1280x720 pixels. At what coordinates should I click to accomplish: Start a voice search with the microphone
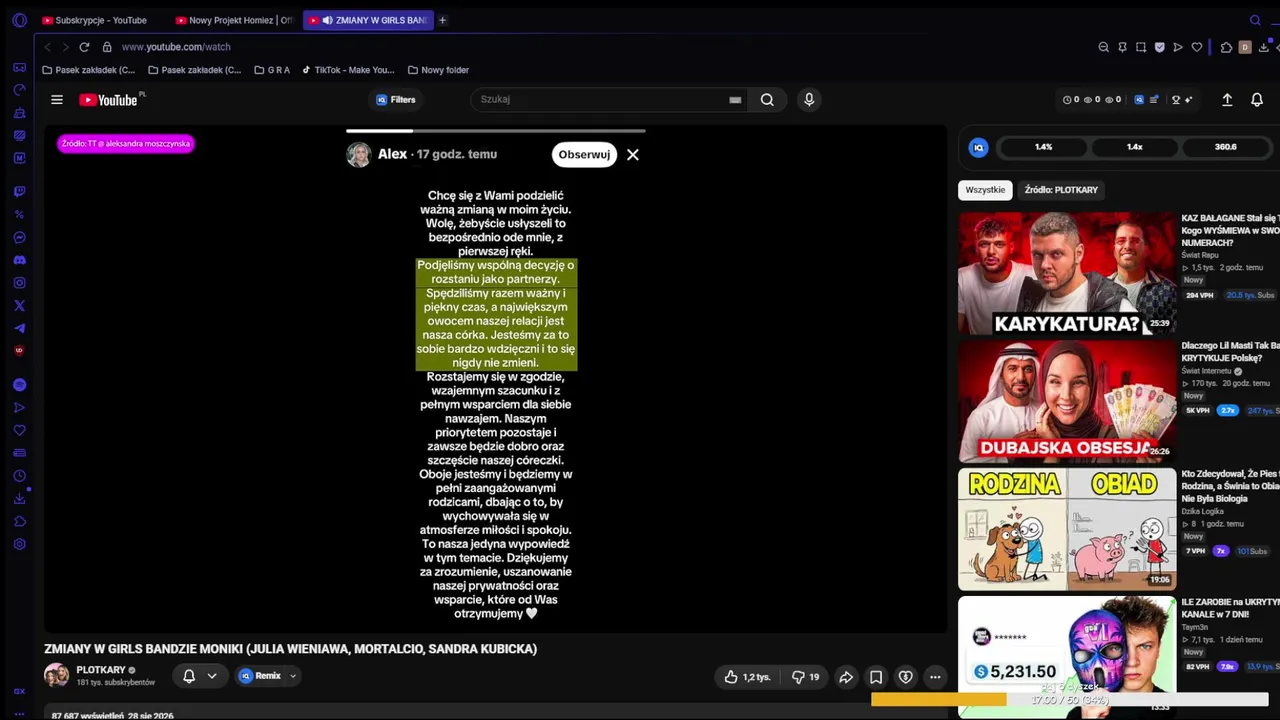(809, 99)
